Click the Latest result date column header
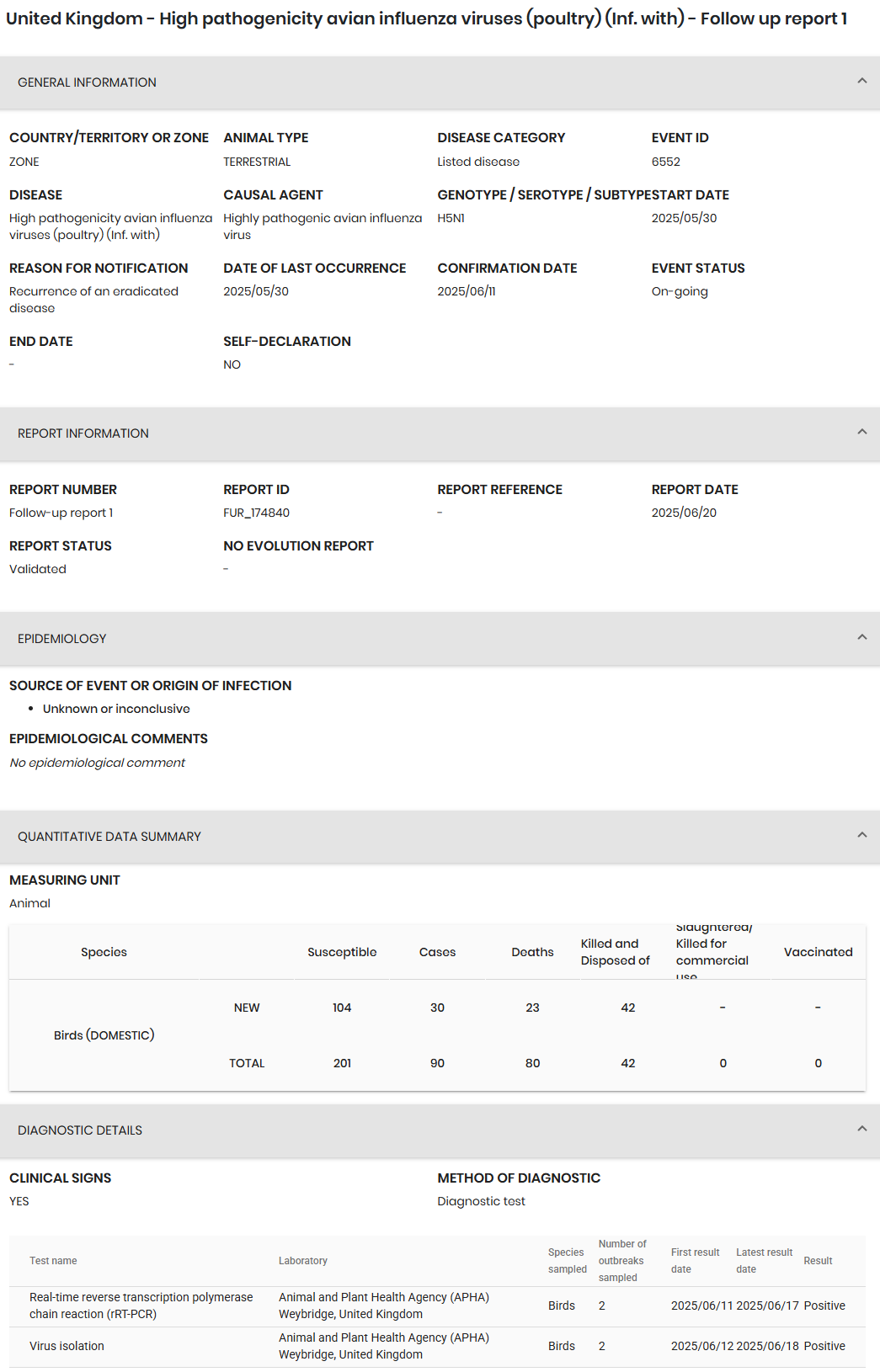The height and width of the screenshot is (1372, 880). click(765, 1261)
